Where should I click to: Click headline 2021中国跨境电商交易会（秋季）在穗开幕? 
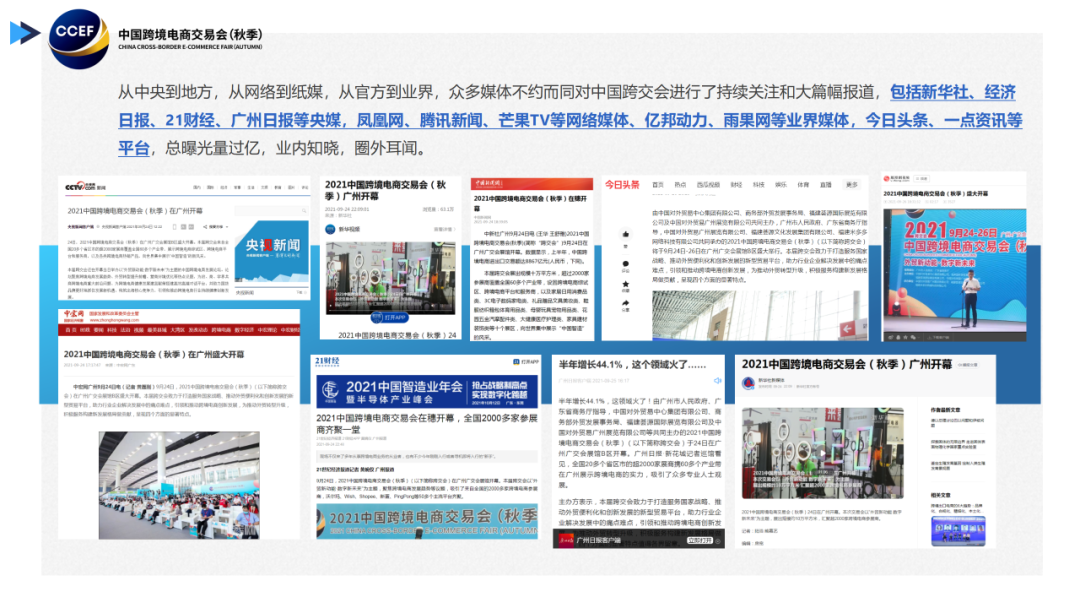[530, 203]
